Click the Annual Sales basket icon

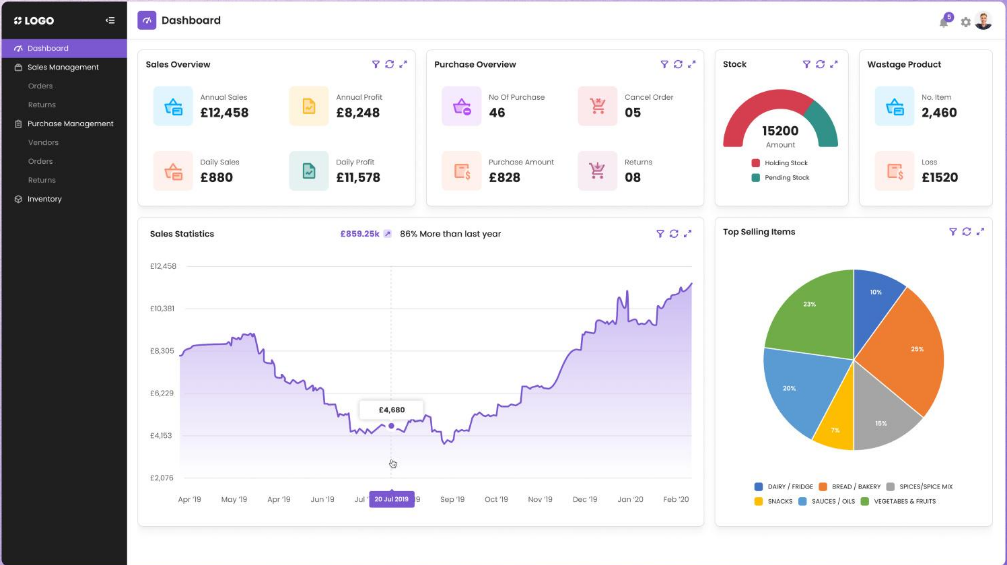[173, 106]
